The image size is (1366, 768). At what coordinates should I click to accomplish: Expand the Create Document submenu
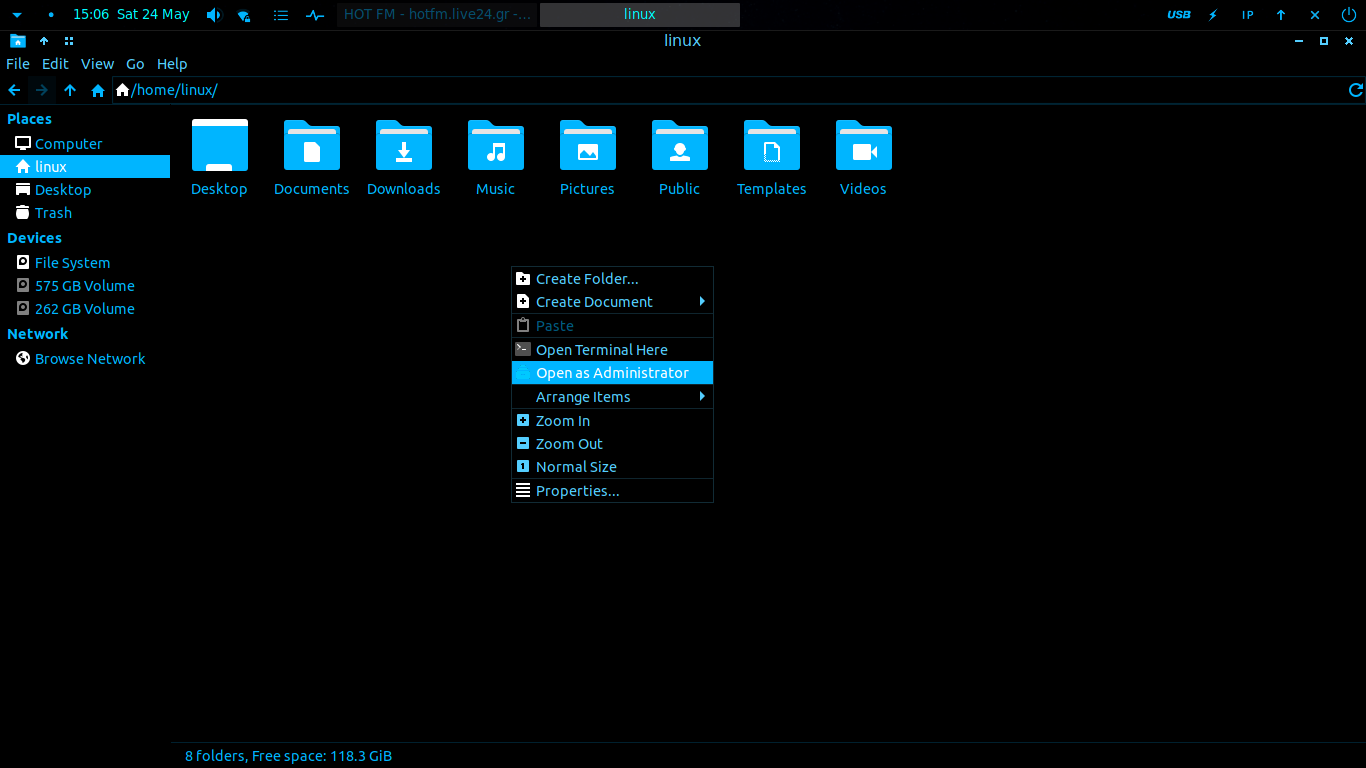point(593,301)
